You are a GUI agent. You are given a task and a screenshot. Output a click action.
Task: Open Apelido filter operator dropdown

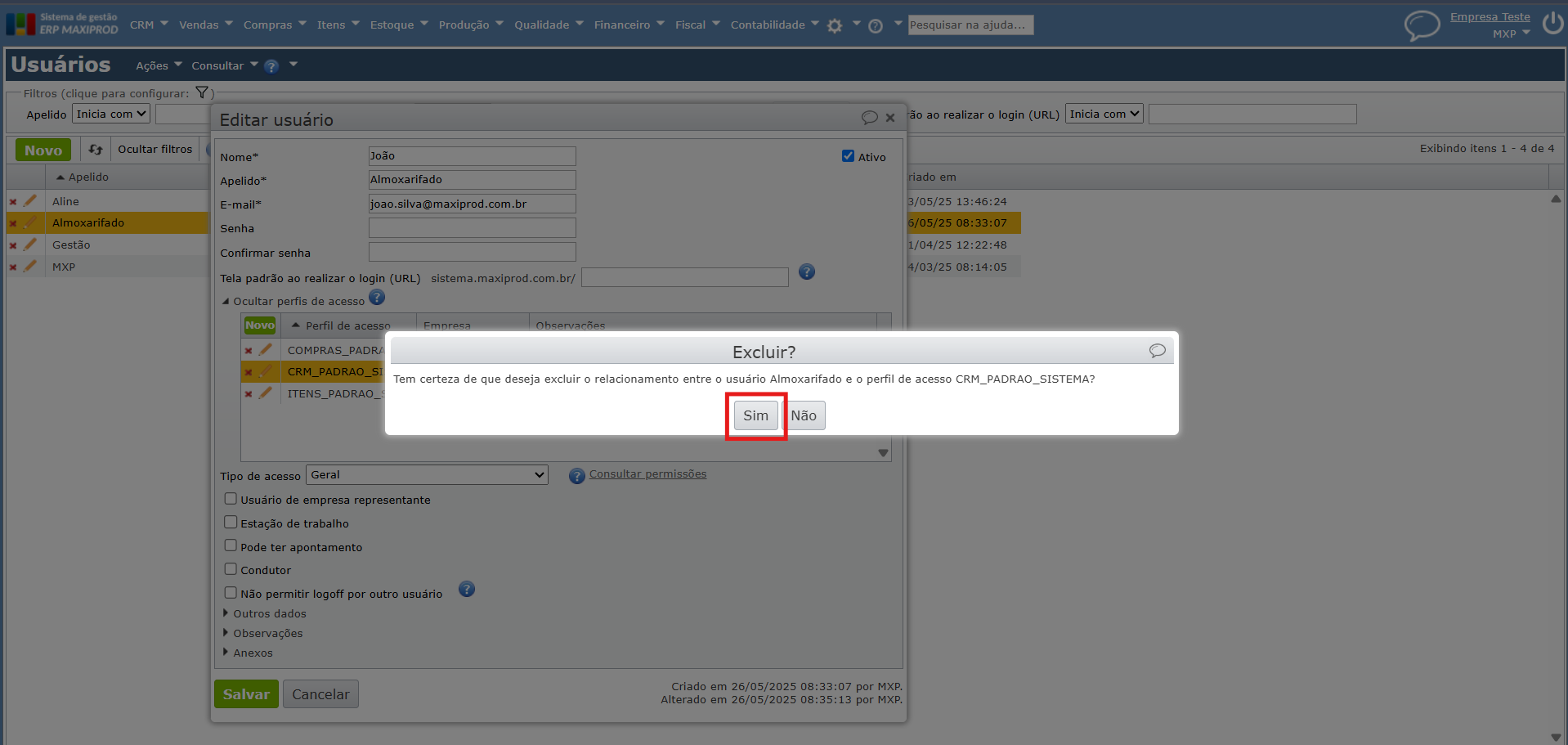[x=111, y=114]
